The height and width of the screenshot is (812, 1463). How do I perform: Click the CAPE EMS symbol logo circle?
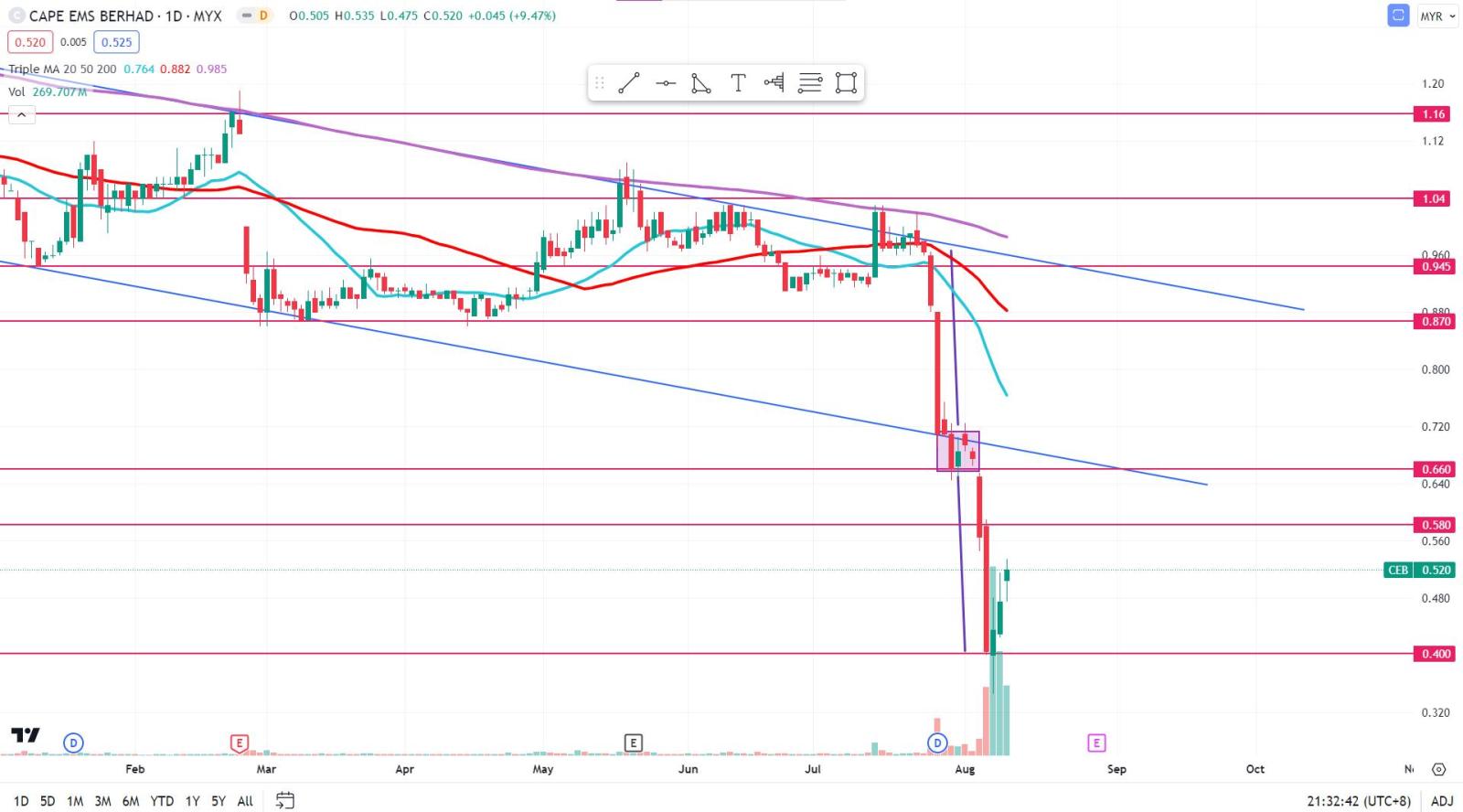(x=16, y=16)
